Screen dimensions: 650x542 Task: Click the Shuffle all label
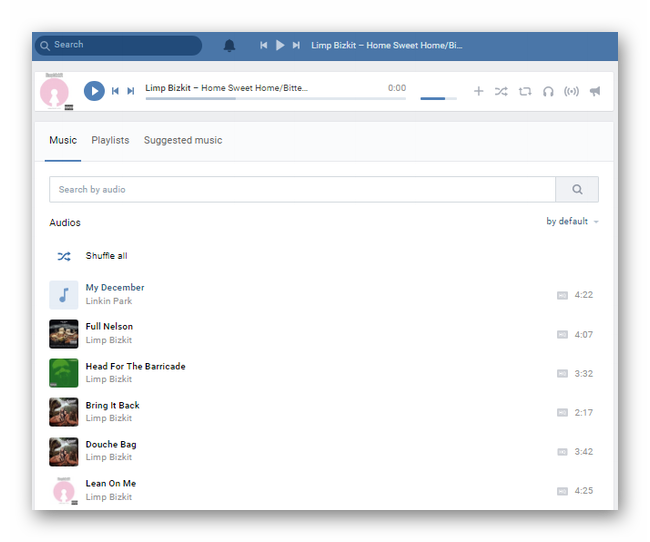click(x=107, y=256)
